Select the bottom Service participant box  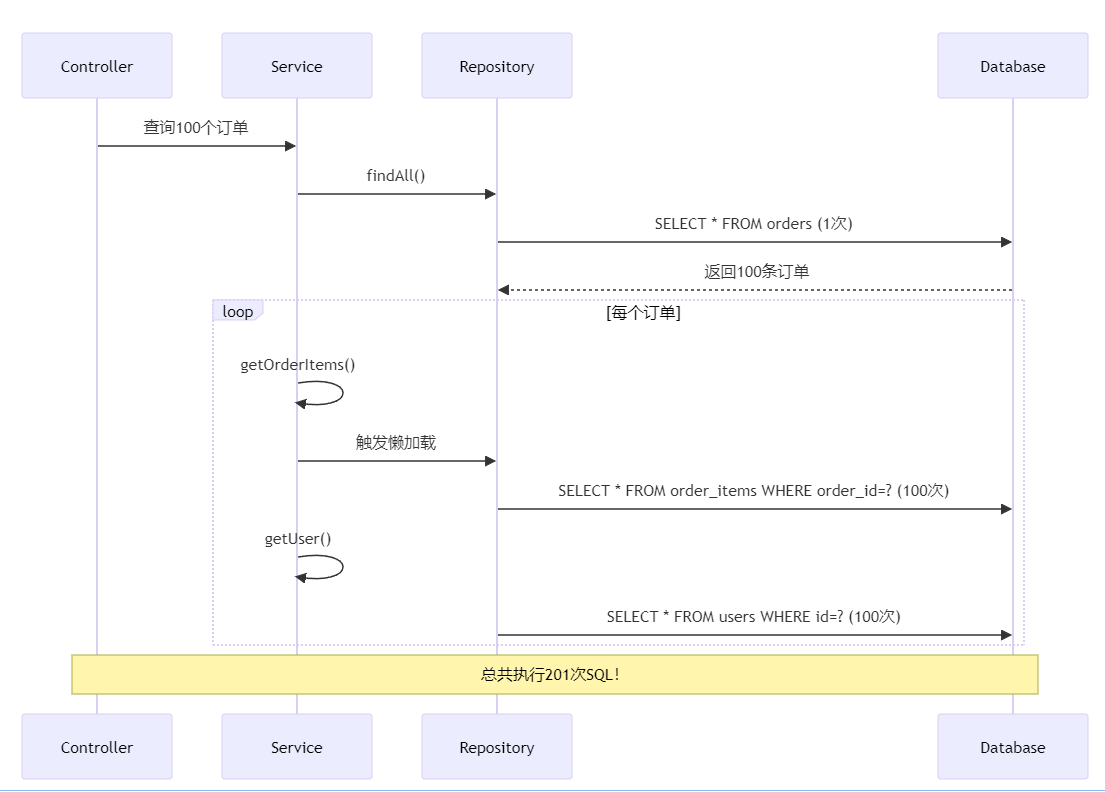[x=297, y=747]
